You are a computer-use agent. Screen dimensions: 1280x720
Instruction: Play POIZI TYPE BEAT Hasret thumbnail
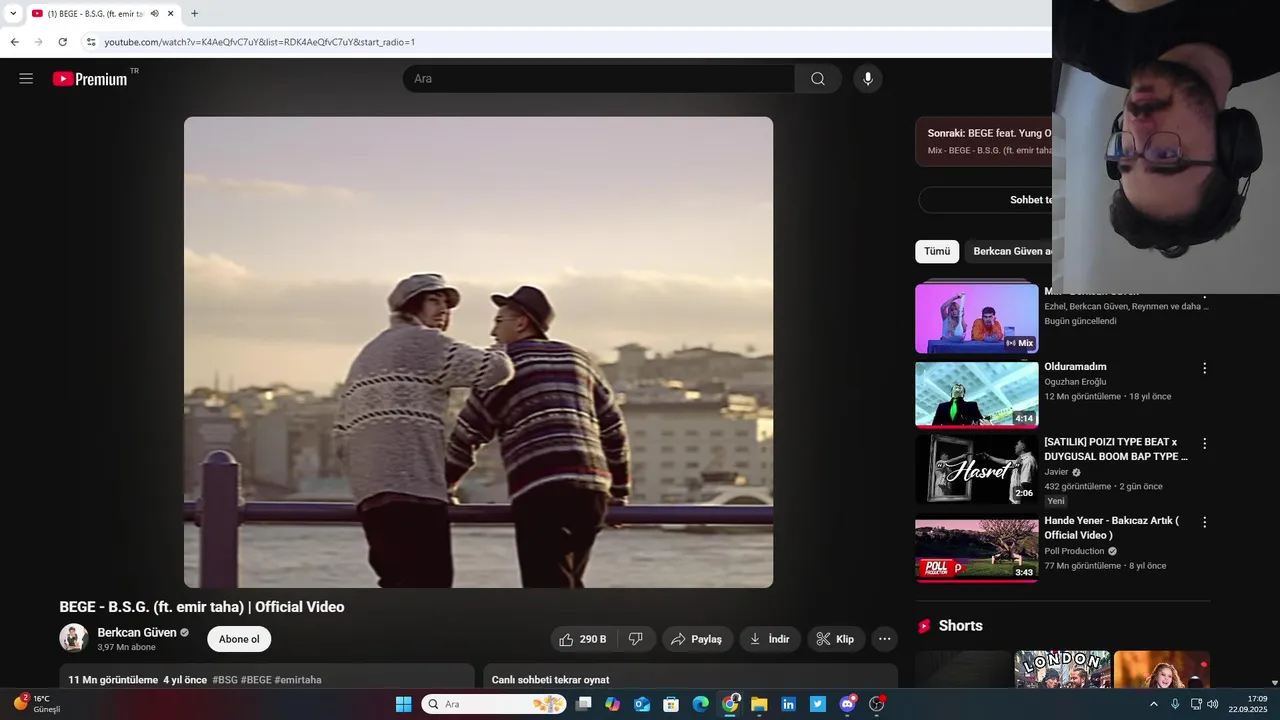[x=977, y=469]
